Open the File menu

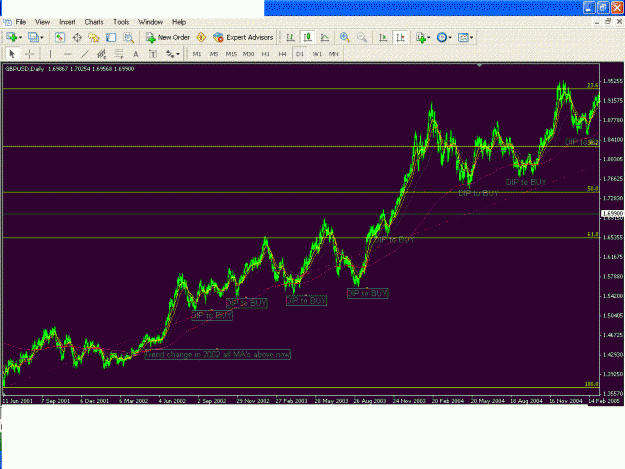[21, 22]
